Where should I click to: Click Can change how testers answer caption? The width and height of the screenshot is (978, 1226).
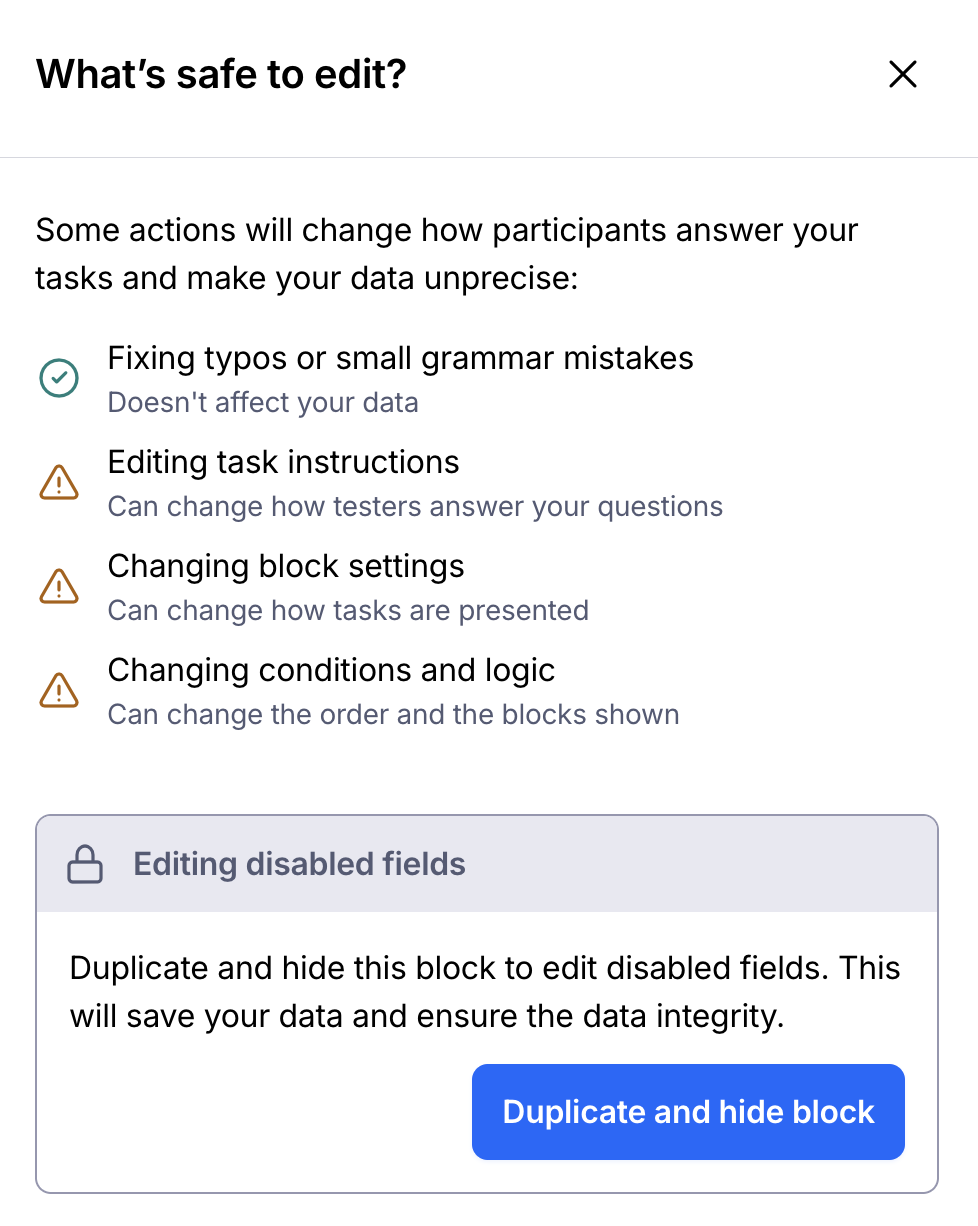tap(415, 507)
